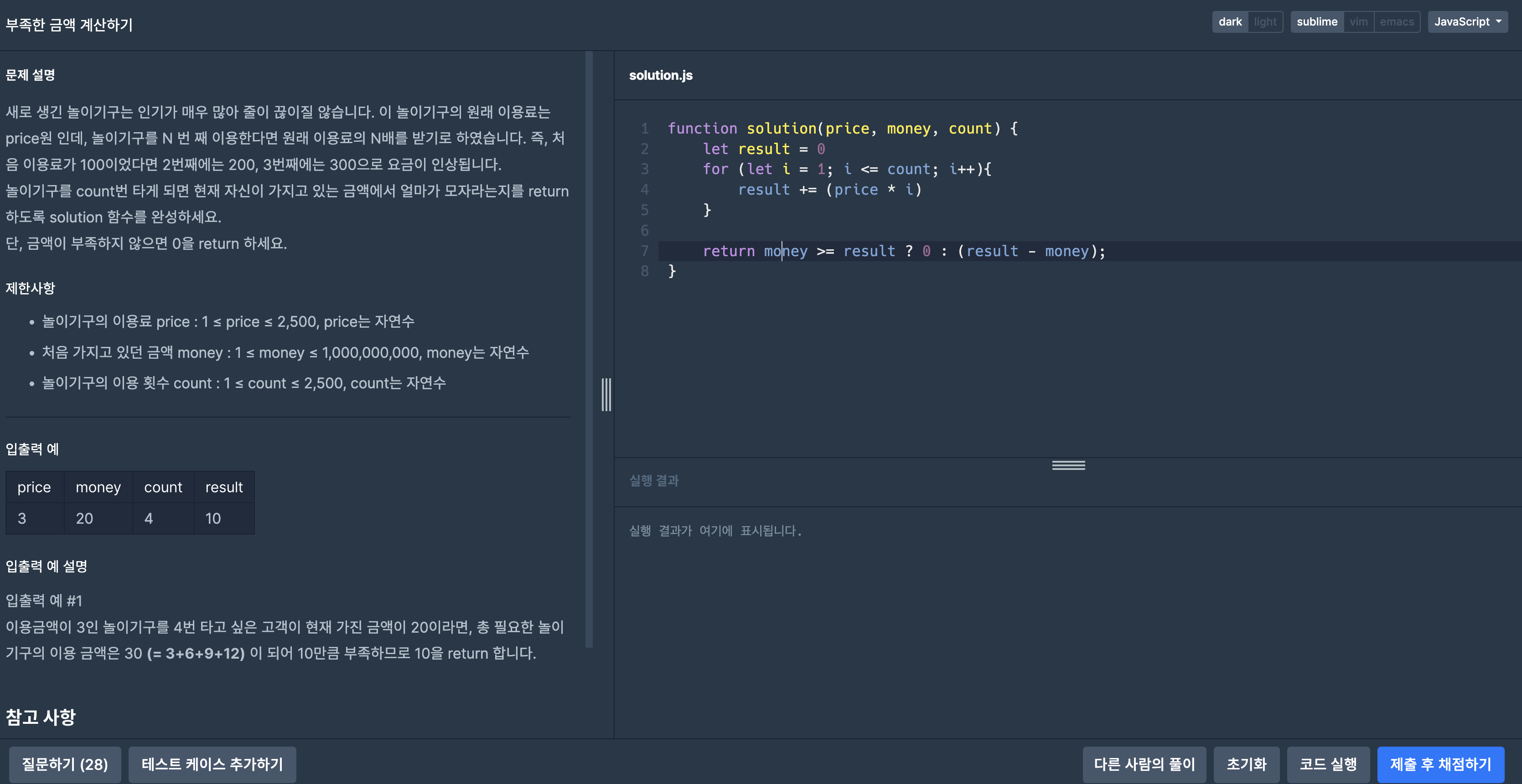Run code with 코드 실행 button
This screenshot has height=784, width=1522.
point(1328,764)
